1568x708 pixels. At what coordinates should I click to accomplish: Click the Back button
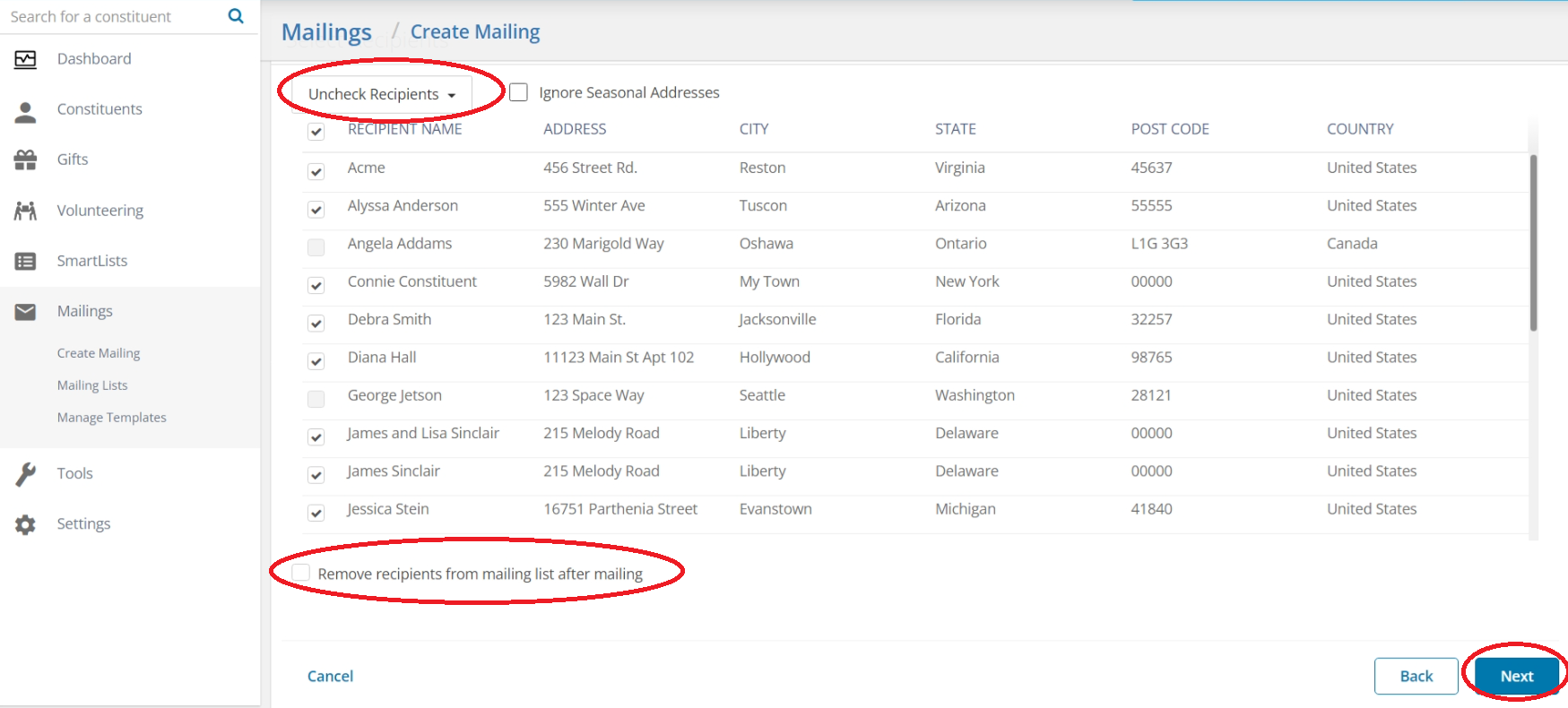pyautogui.click(x=1416, y=676)
